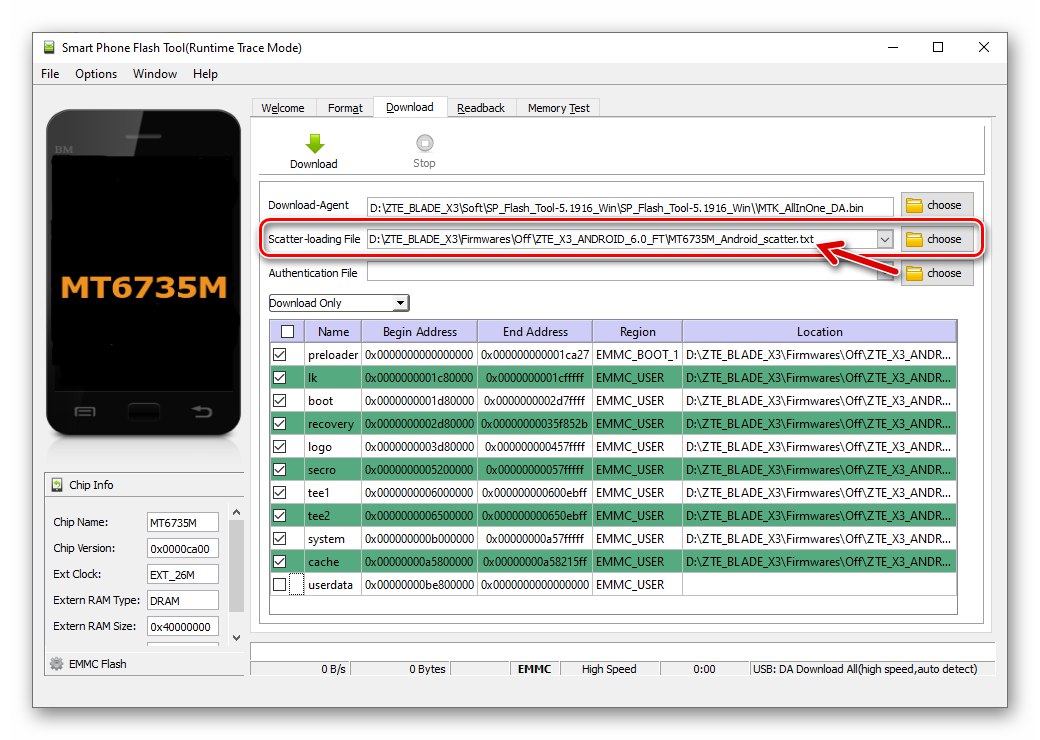Switch to the Memory Test tab
This screenshot has width=1040, height=740.
[x=558, y=108]
